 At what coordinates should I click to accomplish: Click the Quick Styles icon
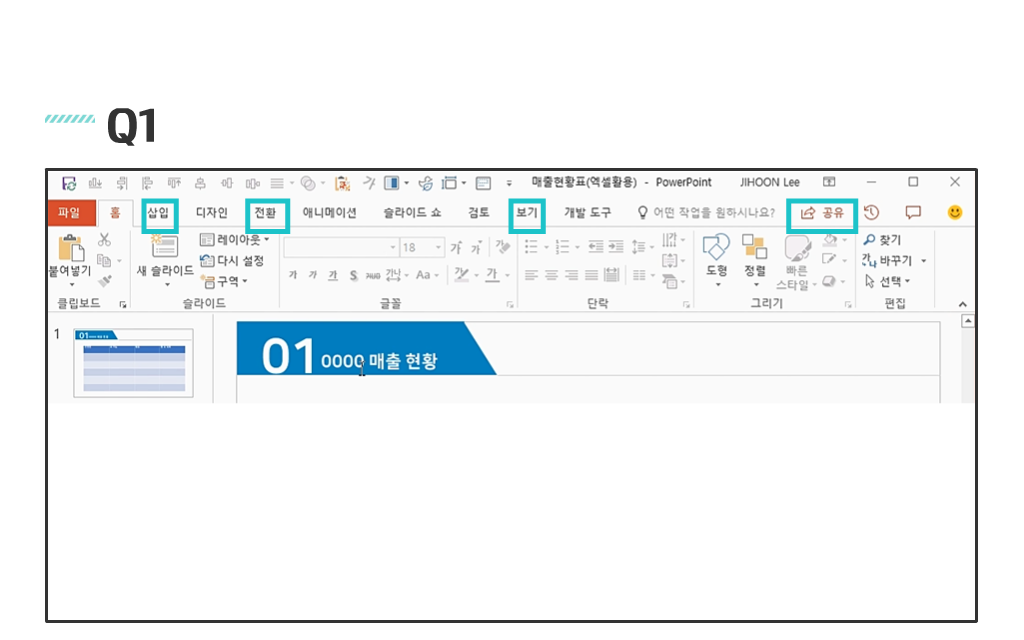pyautogui.click(x=797, y=248)
